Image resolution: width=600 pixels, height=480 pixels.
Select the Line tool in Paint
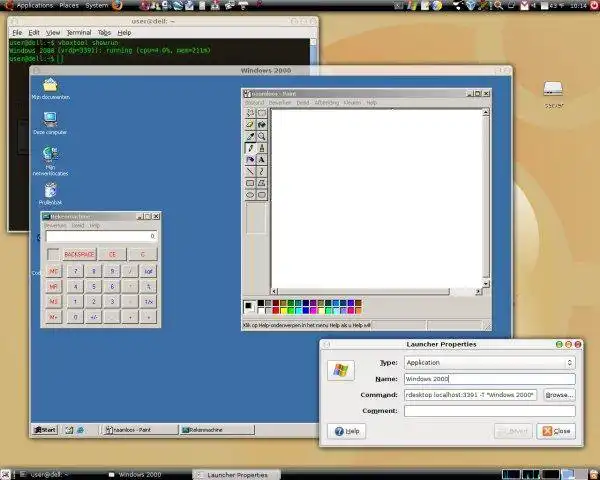250,171
